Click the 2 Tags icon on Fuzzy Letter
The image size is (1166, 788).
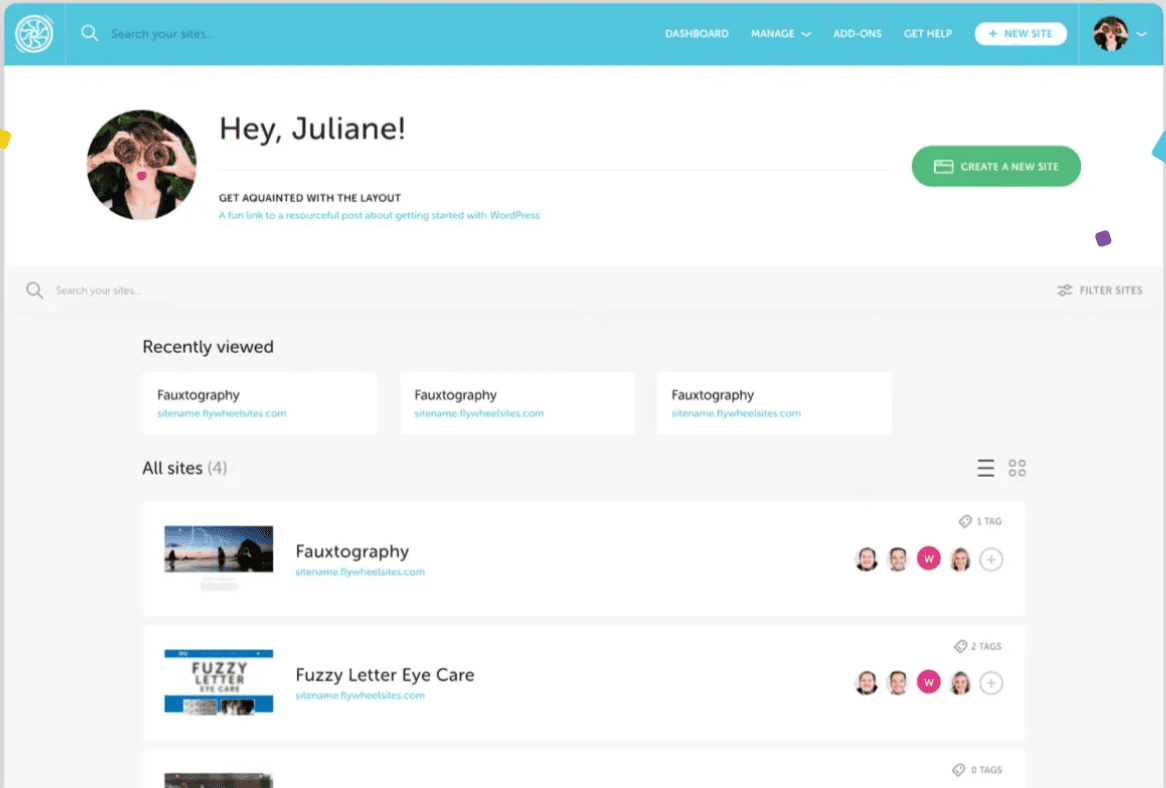tap(961, 646)
